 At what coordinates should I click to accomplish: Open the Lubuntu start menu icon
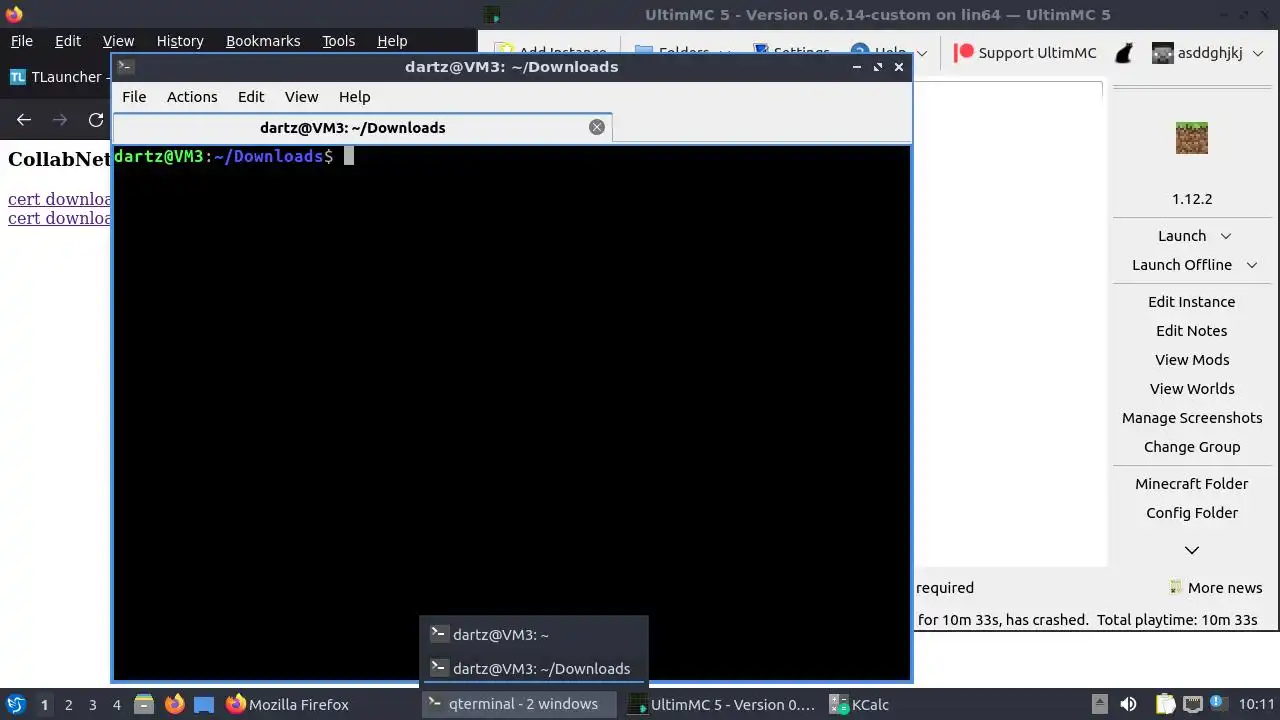pos(15,704)
